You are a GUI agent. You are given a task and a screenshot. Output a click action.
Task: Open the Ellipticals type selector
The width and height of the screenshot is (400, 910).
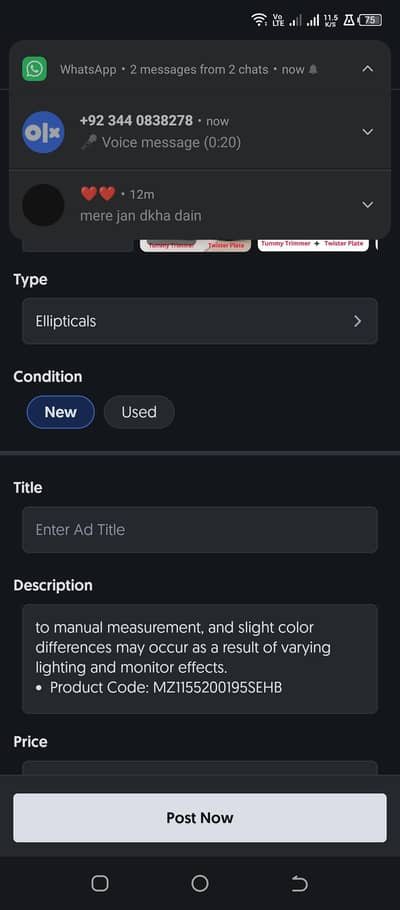point(200,321)
